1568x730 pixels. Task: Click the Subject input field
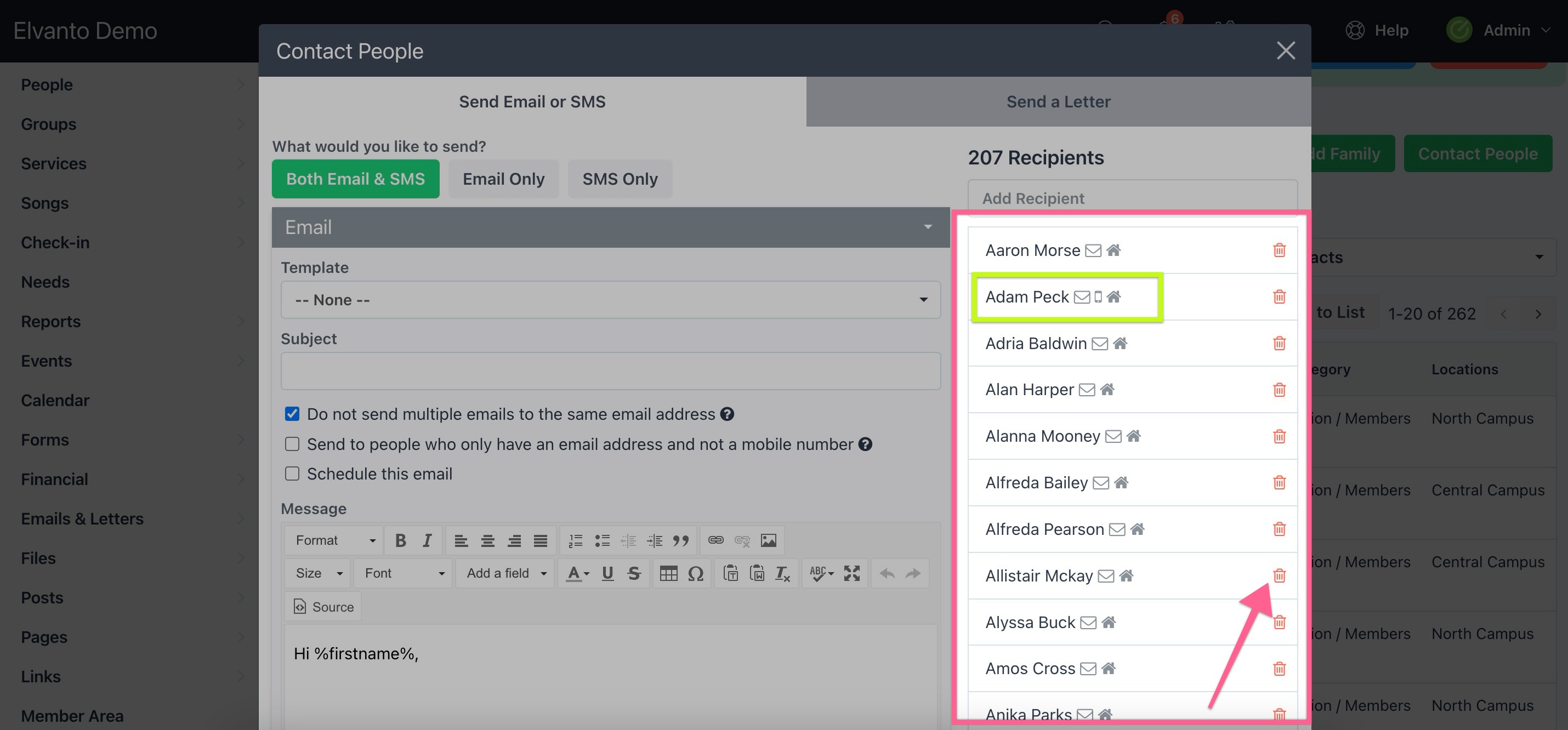tap(610, 371)
